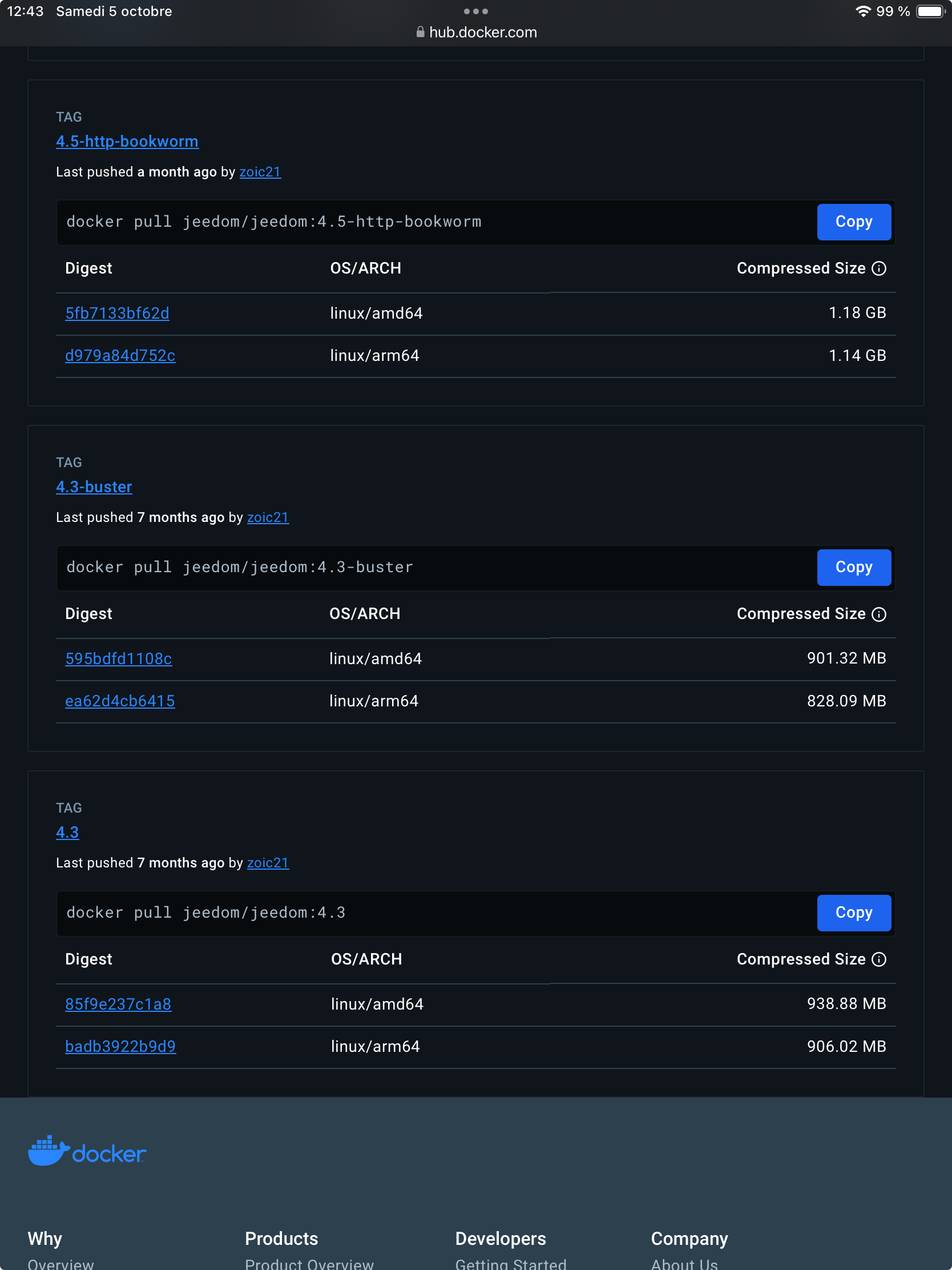This screenshot has width=952, height=1270.
Task: Tap the 901.32 MB size value
Action: coord(846,658)
